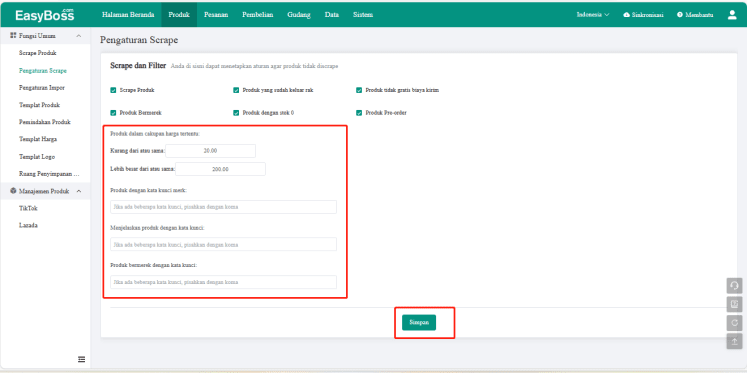Select Pengaturan Scrape in sidebar

pos(43,71)
